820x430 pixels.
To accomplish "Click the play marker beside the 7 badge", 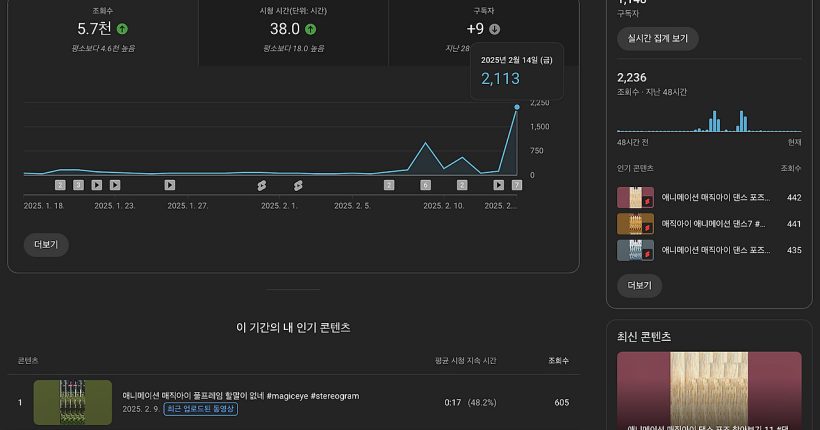I will 498,185.
